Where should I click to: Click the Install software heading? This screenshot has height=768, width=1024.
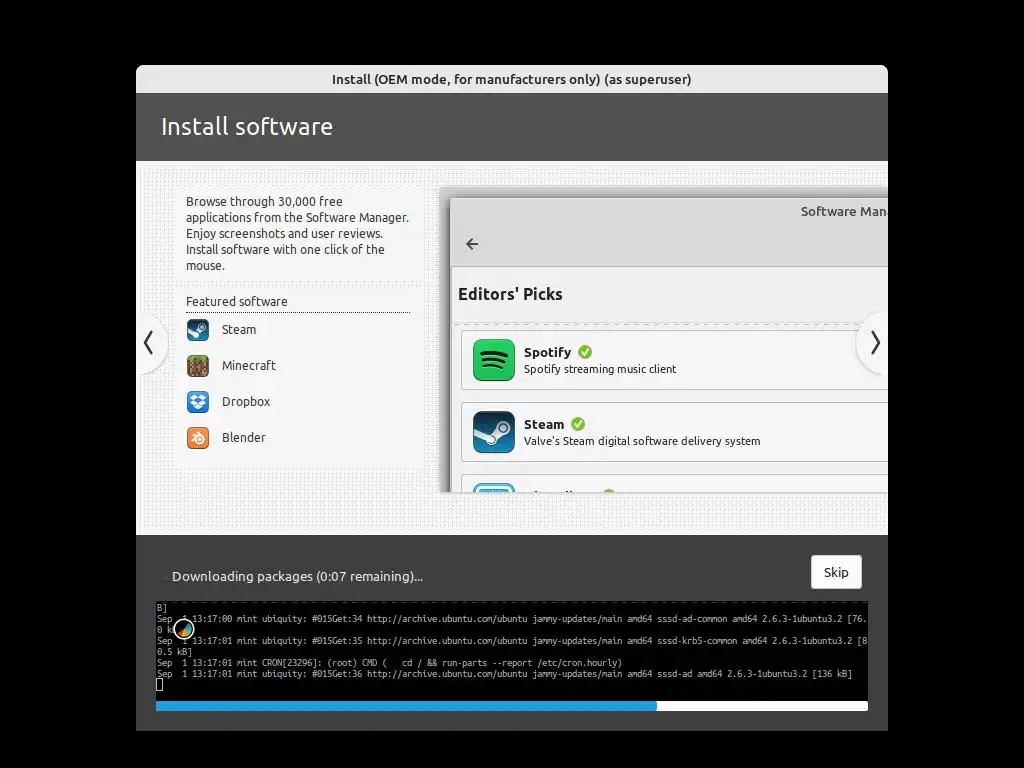click(x=247, y=127)
